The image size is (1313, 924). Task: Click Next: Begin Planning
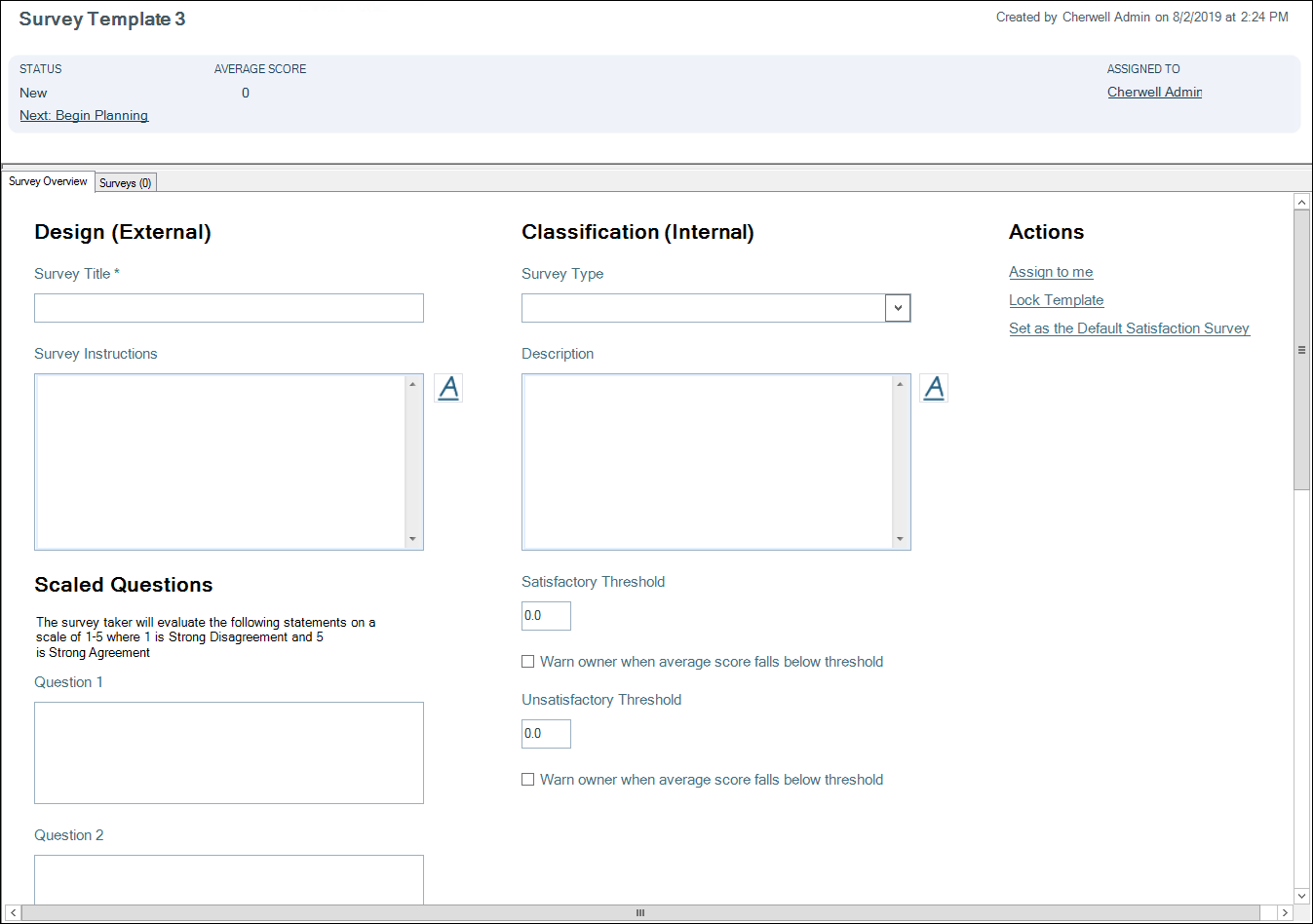[x=84, y=115]
